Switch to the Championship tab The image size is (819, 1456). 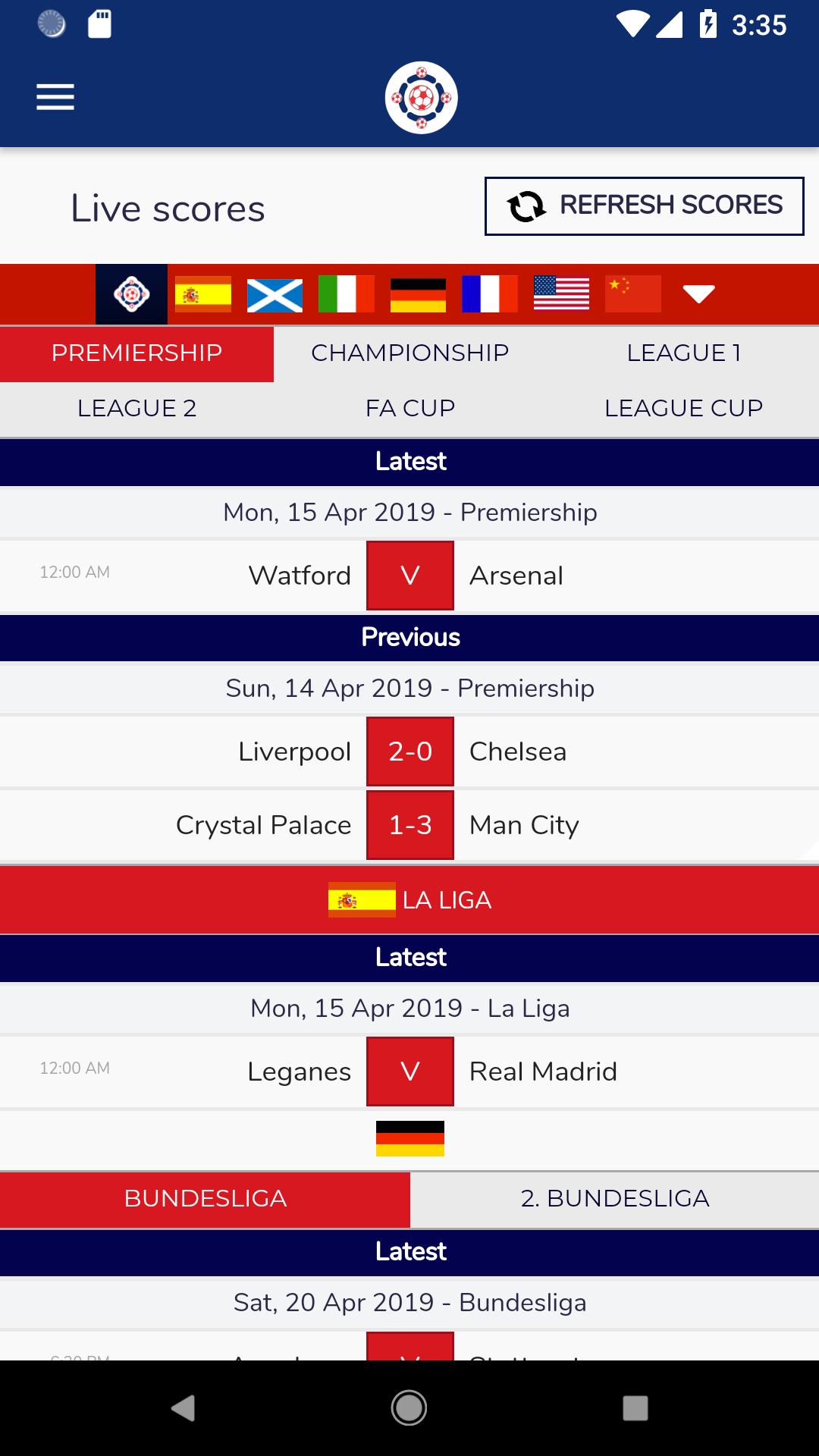(x=410, y=353)
